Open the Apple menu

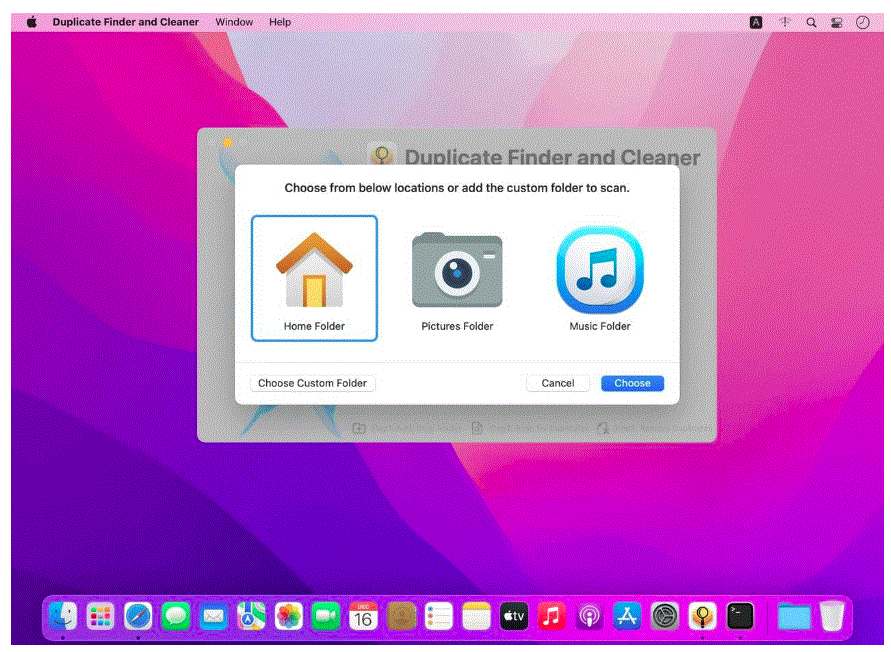click(32, 22)
